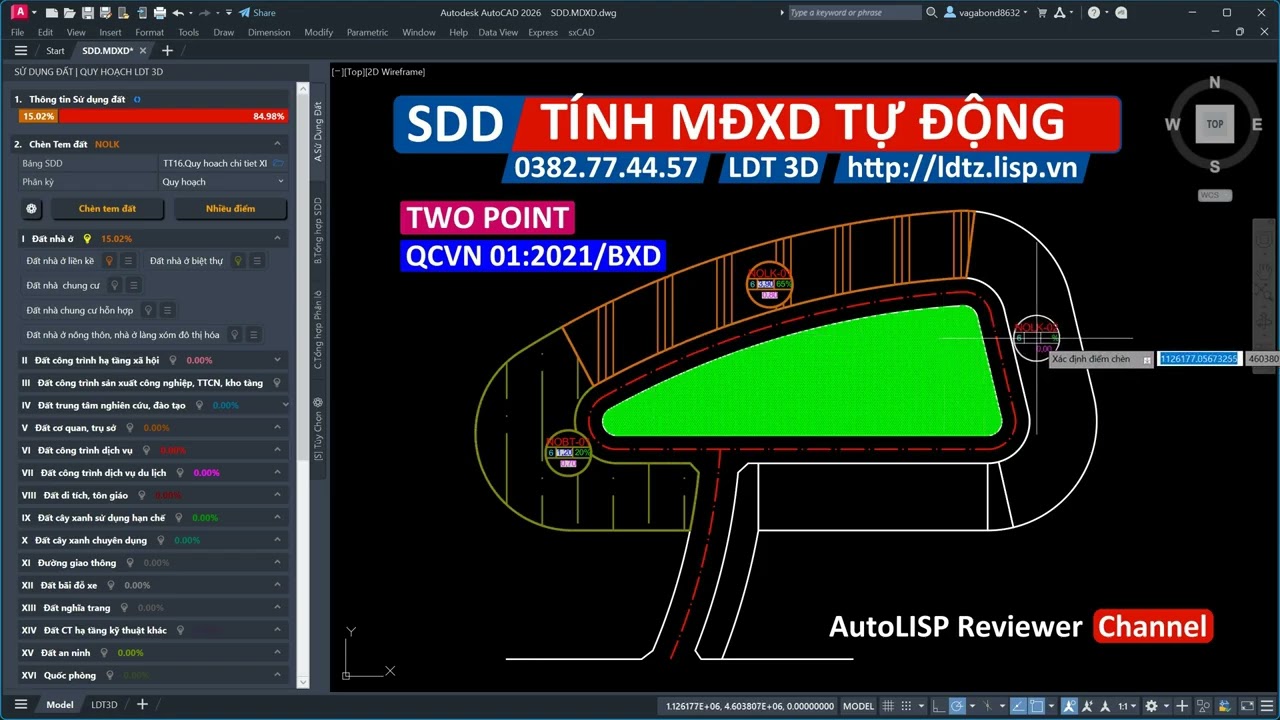
Task: Expand II Đất công trình hạ tầng xã hội
Action: (x=276, y=360)
